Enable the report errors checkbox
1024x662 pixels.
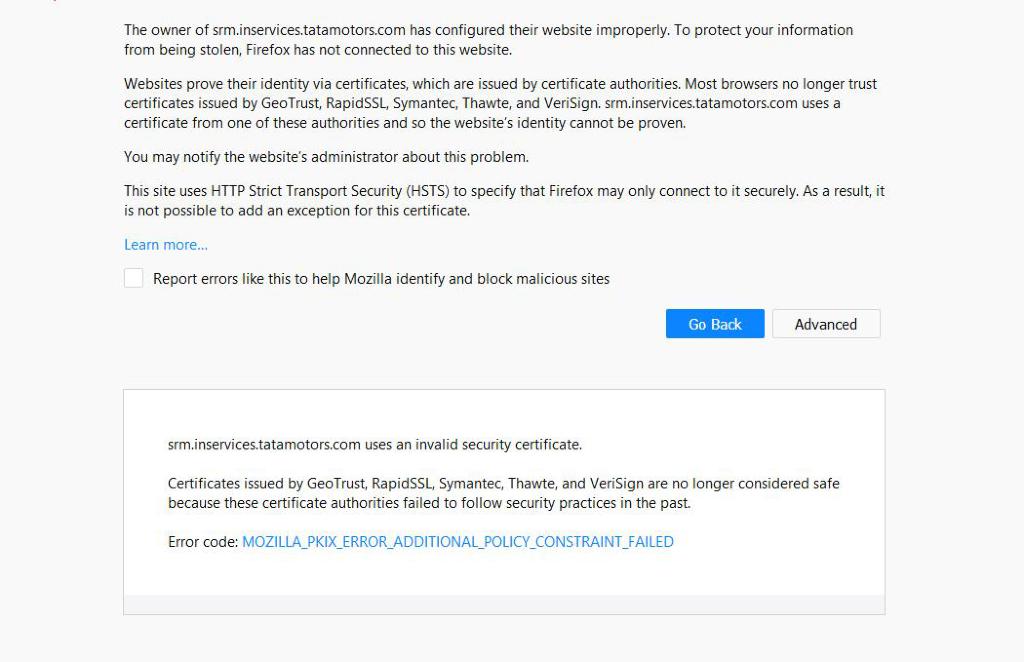click(x=134, y=279)
